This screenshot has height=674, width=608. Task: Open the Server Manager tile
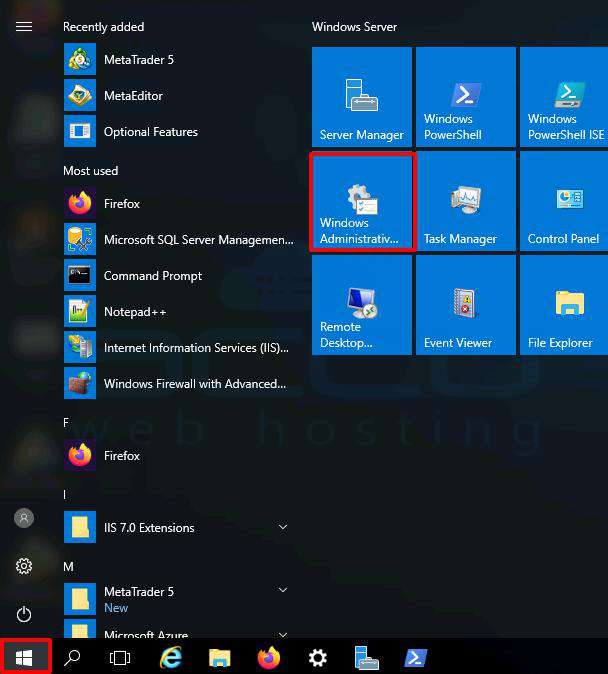(x=362, y=97)
